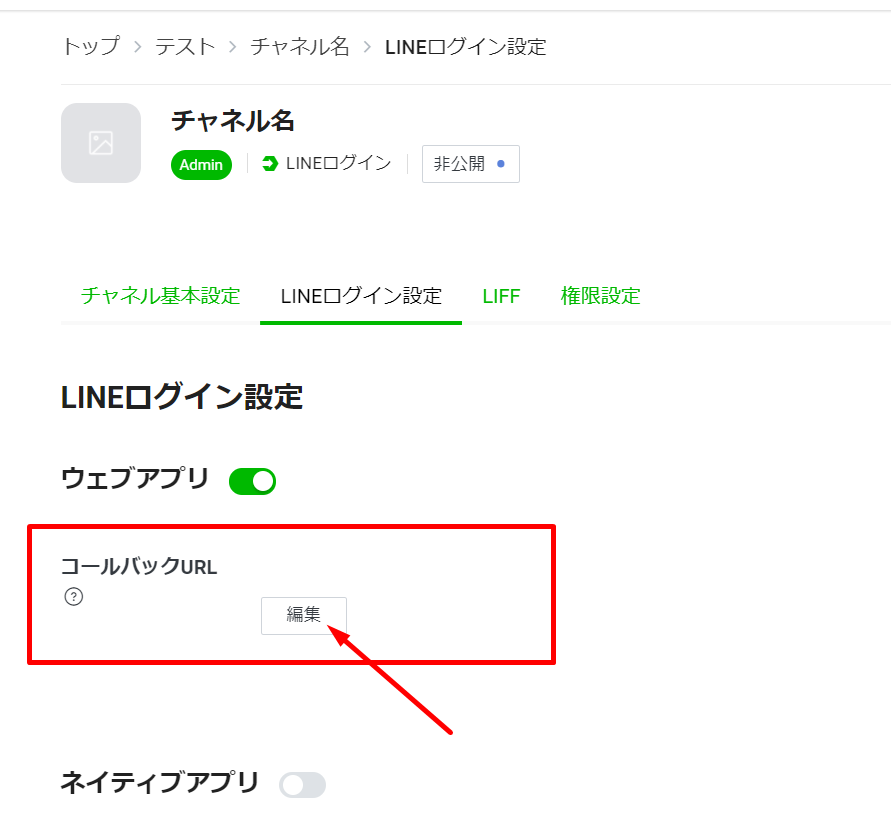Click LINEログイン設定 breadcrumb item
The height and width of the screenshot is (840, 891).
coord(465,47)
